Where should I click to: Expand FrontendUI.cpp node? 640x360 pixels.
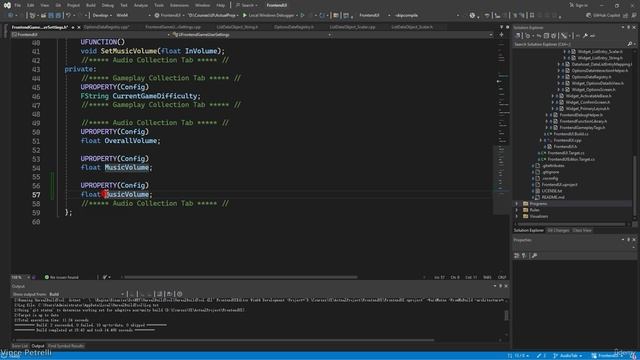coord(542,140)
